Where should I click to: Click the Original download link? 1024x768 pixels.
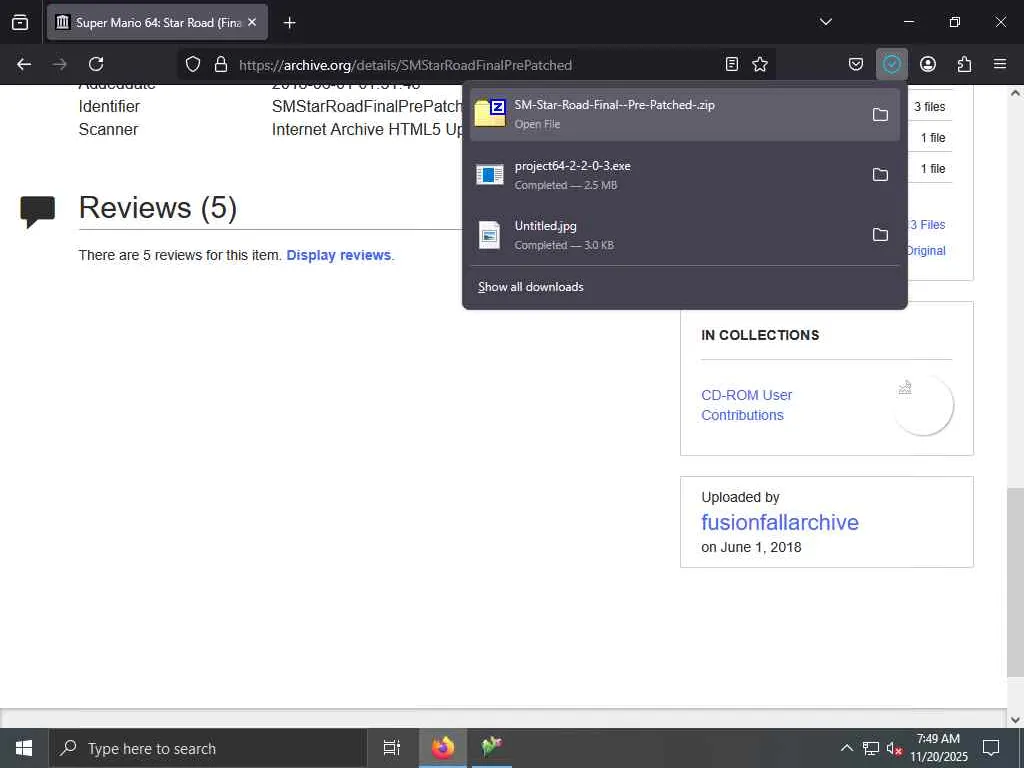pos(927,251)
